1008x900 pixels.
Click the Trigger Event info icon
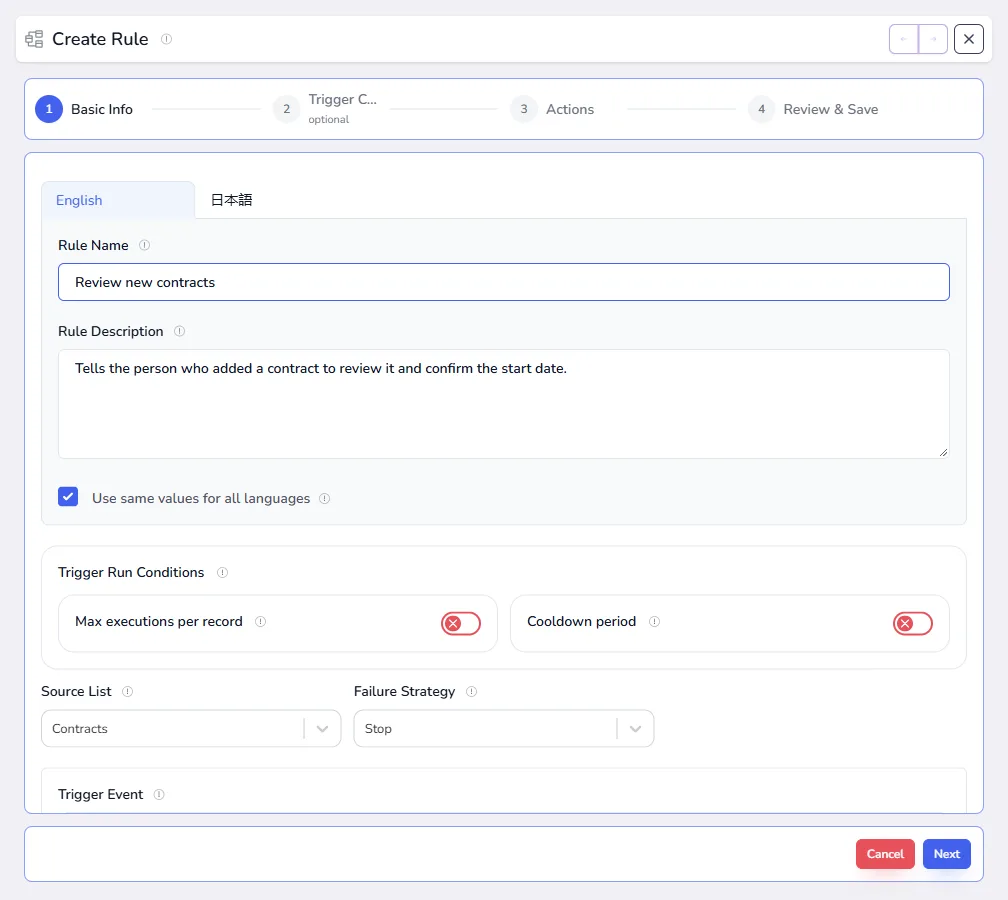coord(159,795)
